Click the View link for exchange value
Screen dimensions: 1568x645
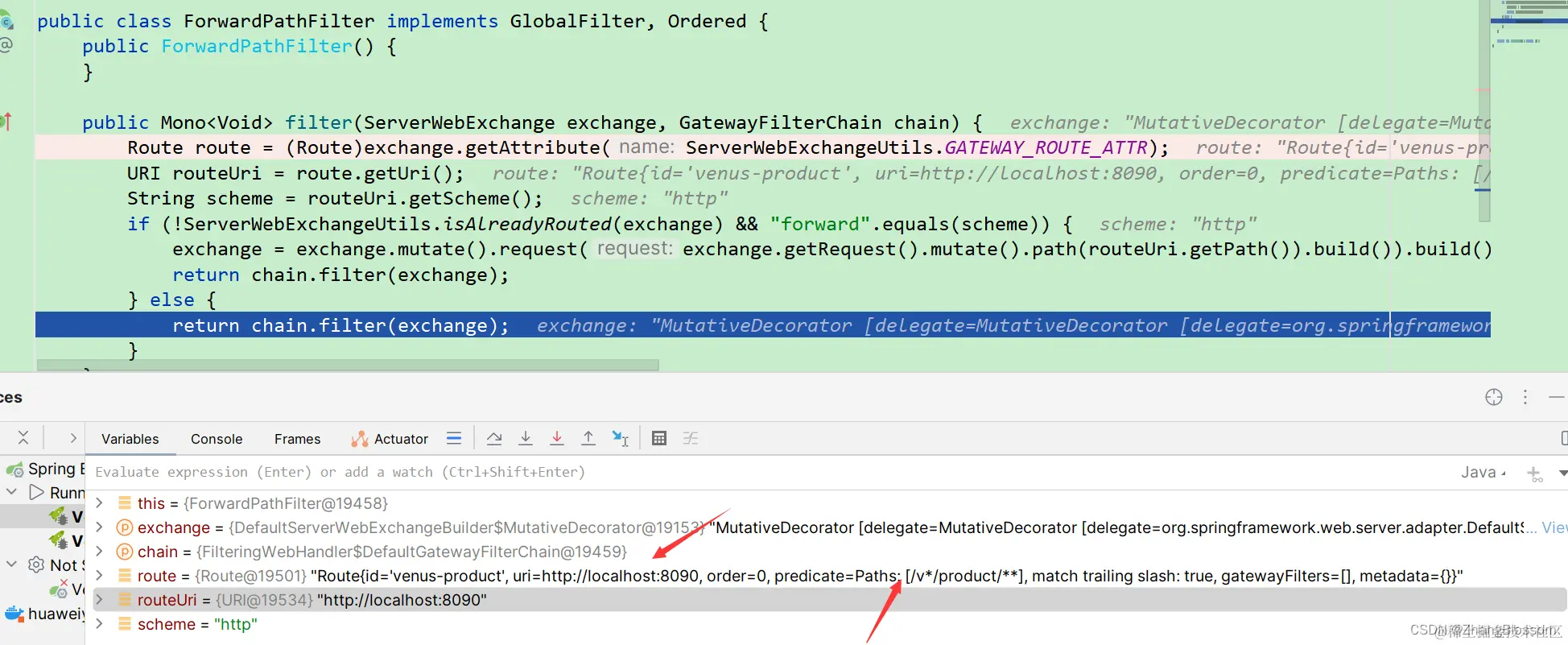pyautogui.click(x=1554, y=527)
